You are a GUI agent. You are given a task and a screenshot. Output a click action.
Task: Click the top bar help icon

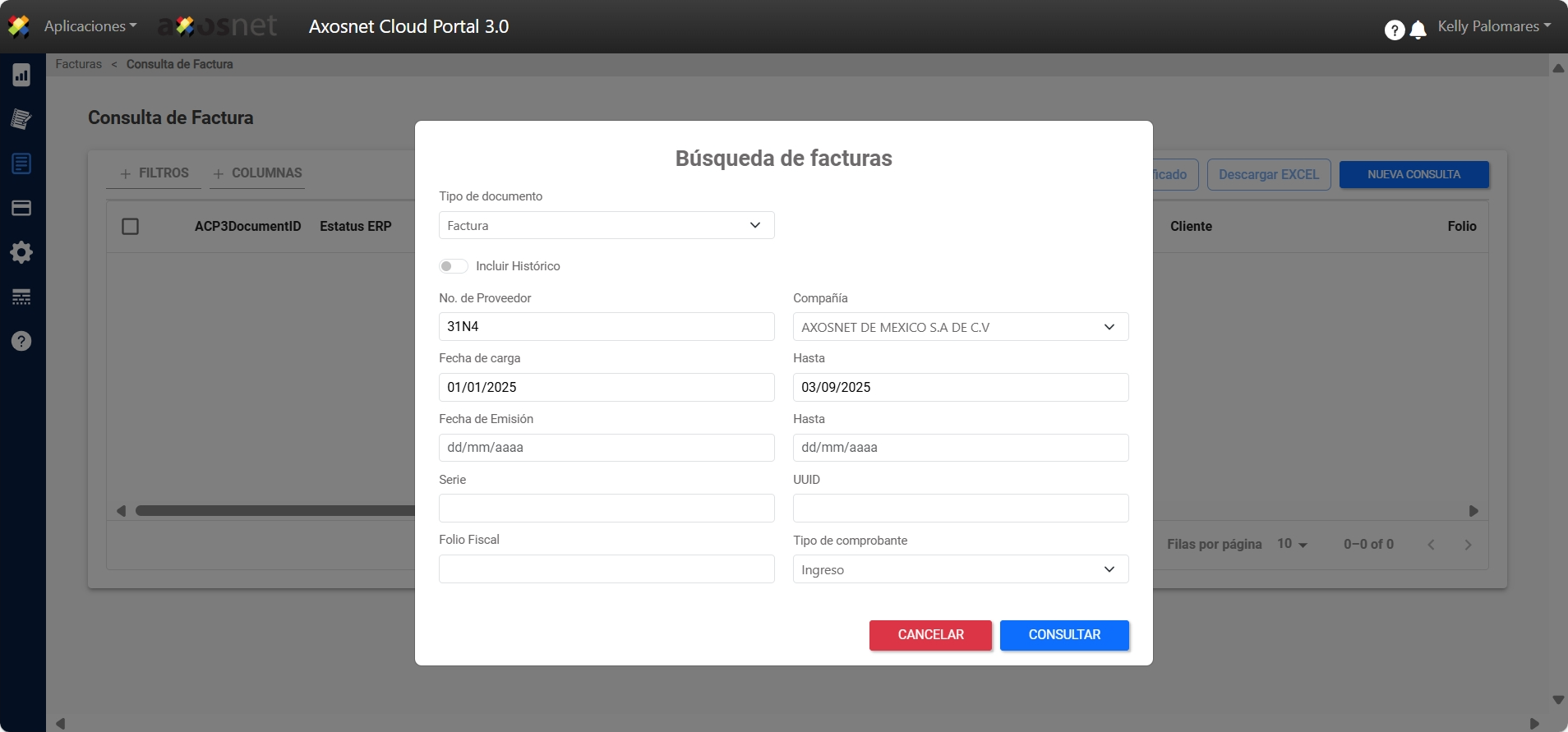(x=1394, y=30)
